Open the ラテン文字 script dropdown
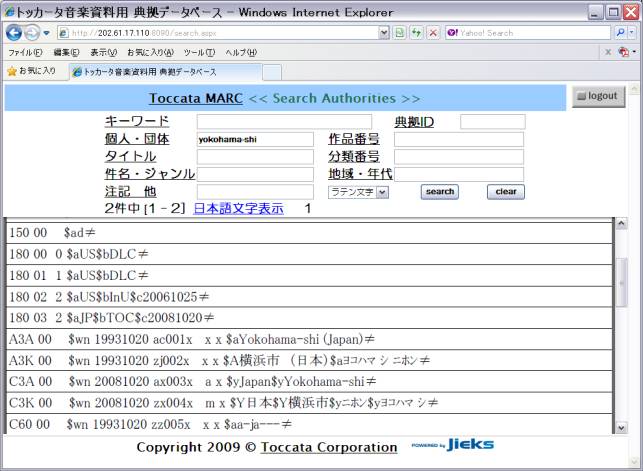The height and width of the screenshot is (471, 643). click(x=358, y=192)
